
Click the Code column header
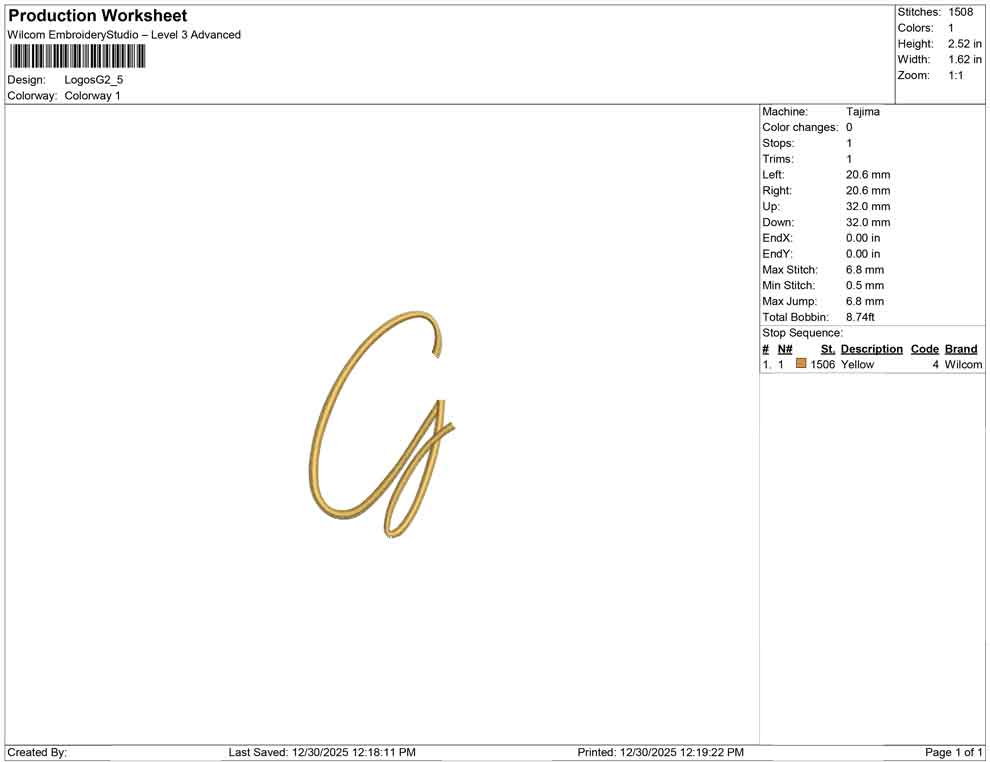925,348
